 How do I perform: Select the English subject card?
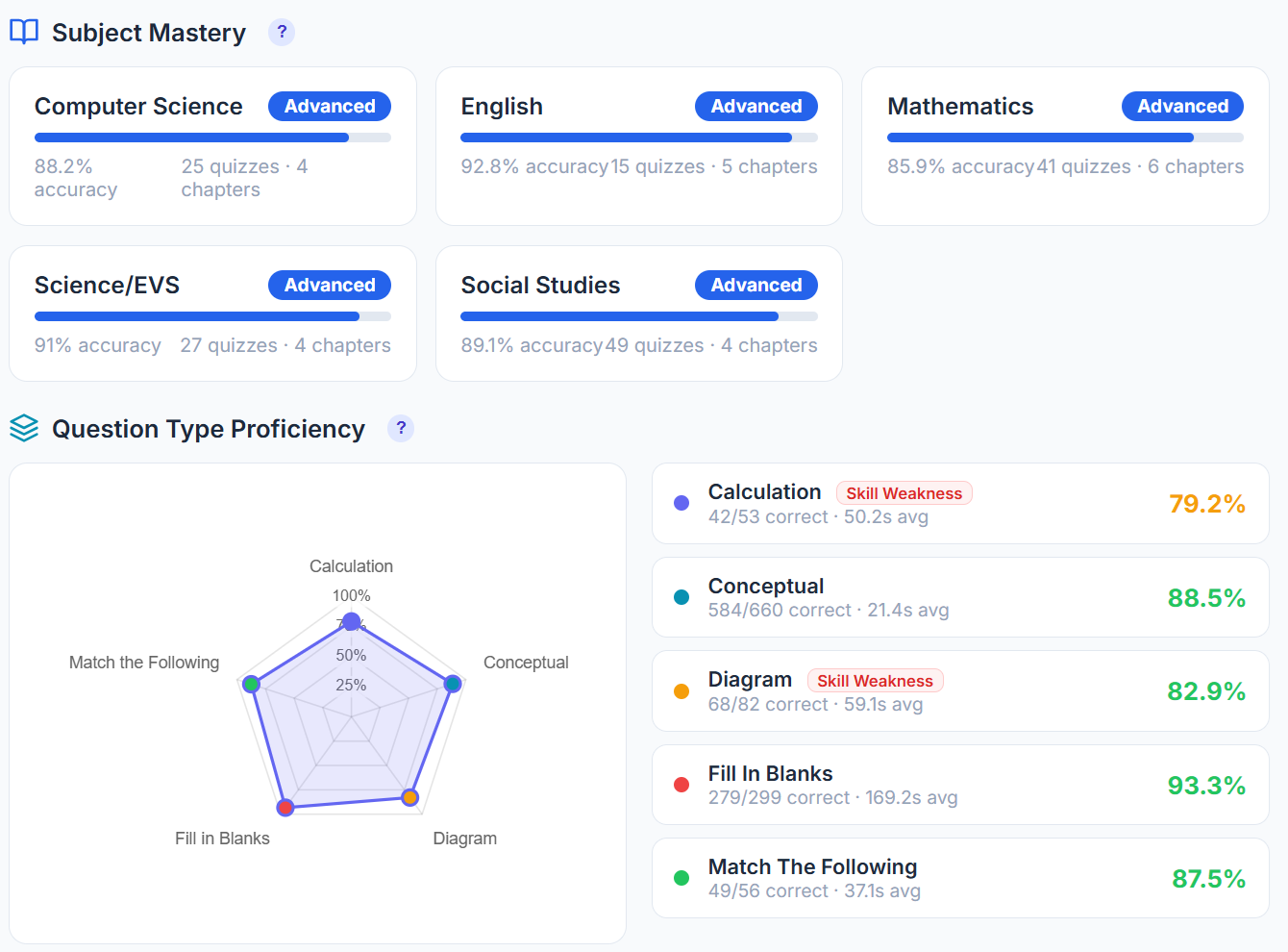point(638,146)
